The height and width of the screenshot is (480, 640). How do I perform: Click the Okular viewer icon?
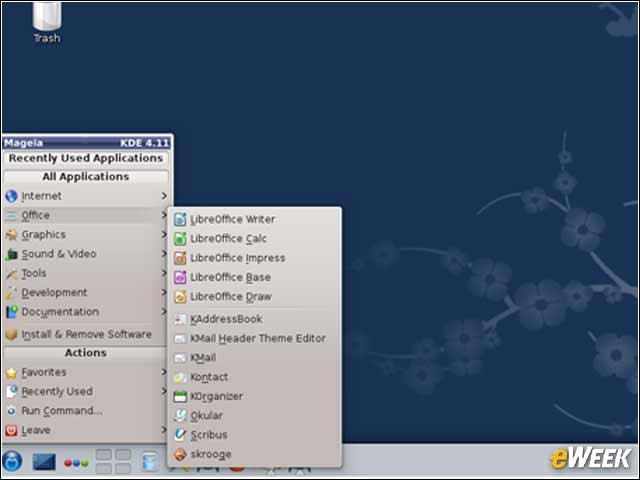click(180, 416)
